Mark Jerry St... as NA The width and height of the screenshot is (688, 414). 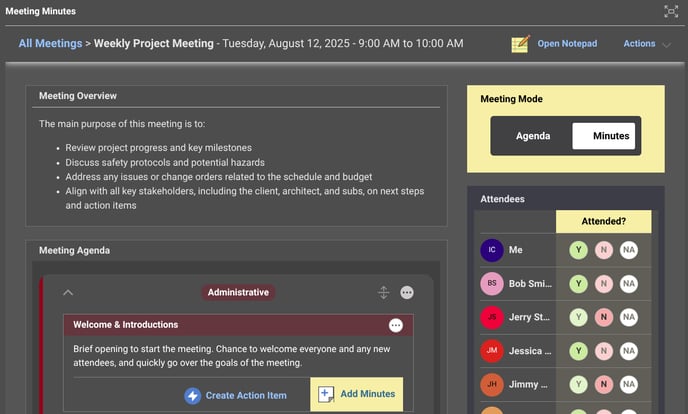click(x=629, y=317)
